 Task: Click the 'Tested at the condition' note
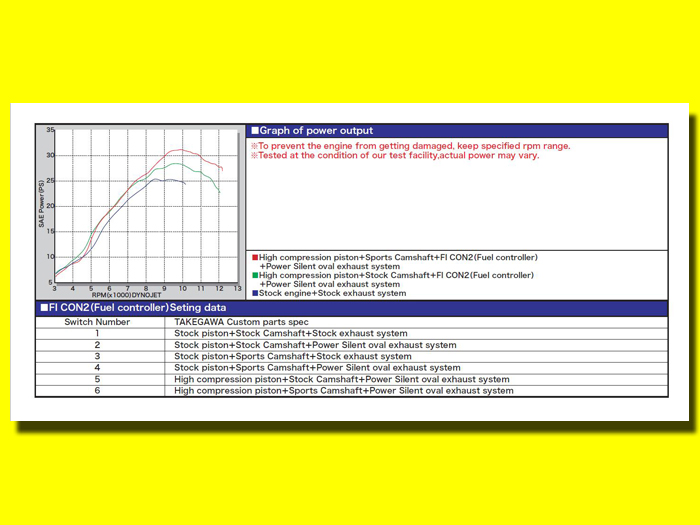[395, 156]
